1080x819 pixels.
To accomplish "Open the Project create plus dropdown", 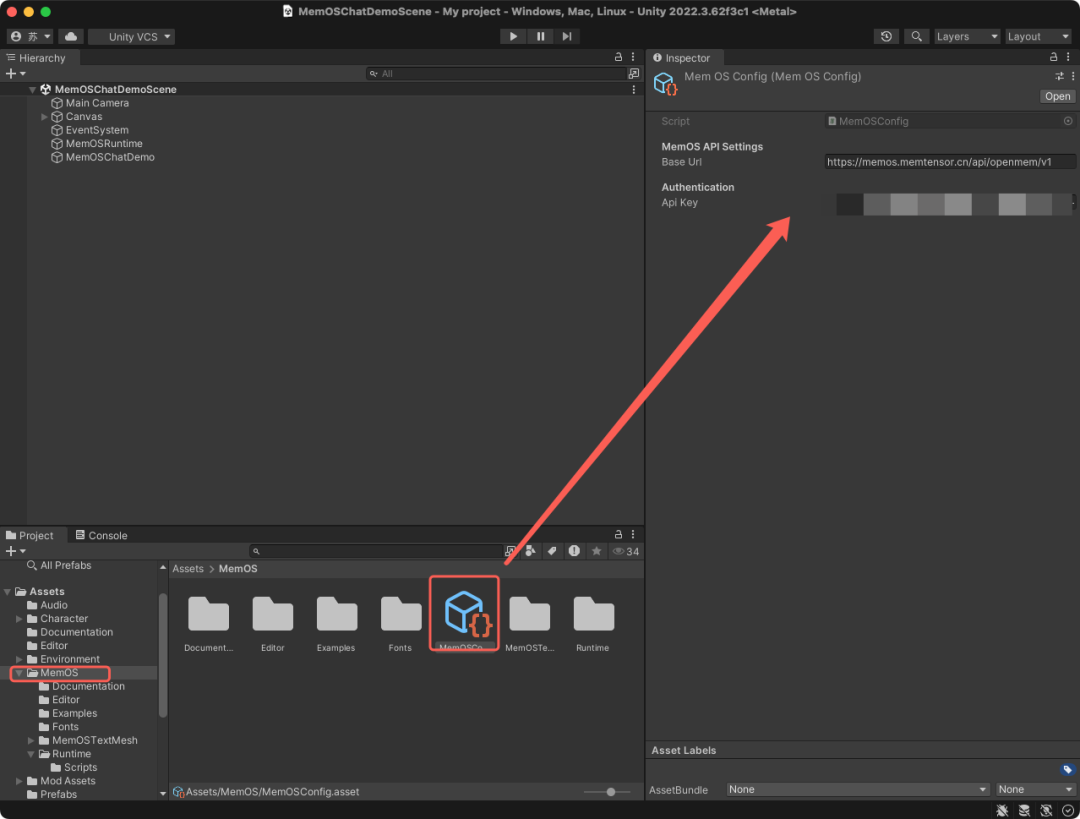I will click(15, 551).
